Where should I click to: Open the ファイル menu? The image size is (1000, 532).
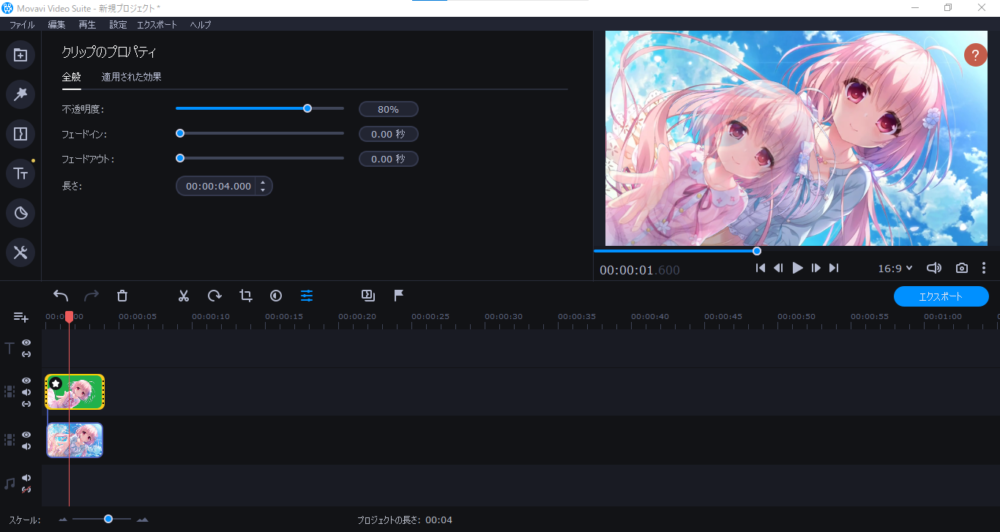click(x=22, y=24)
